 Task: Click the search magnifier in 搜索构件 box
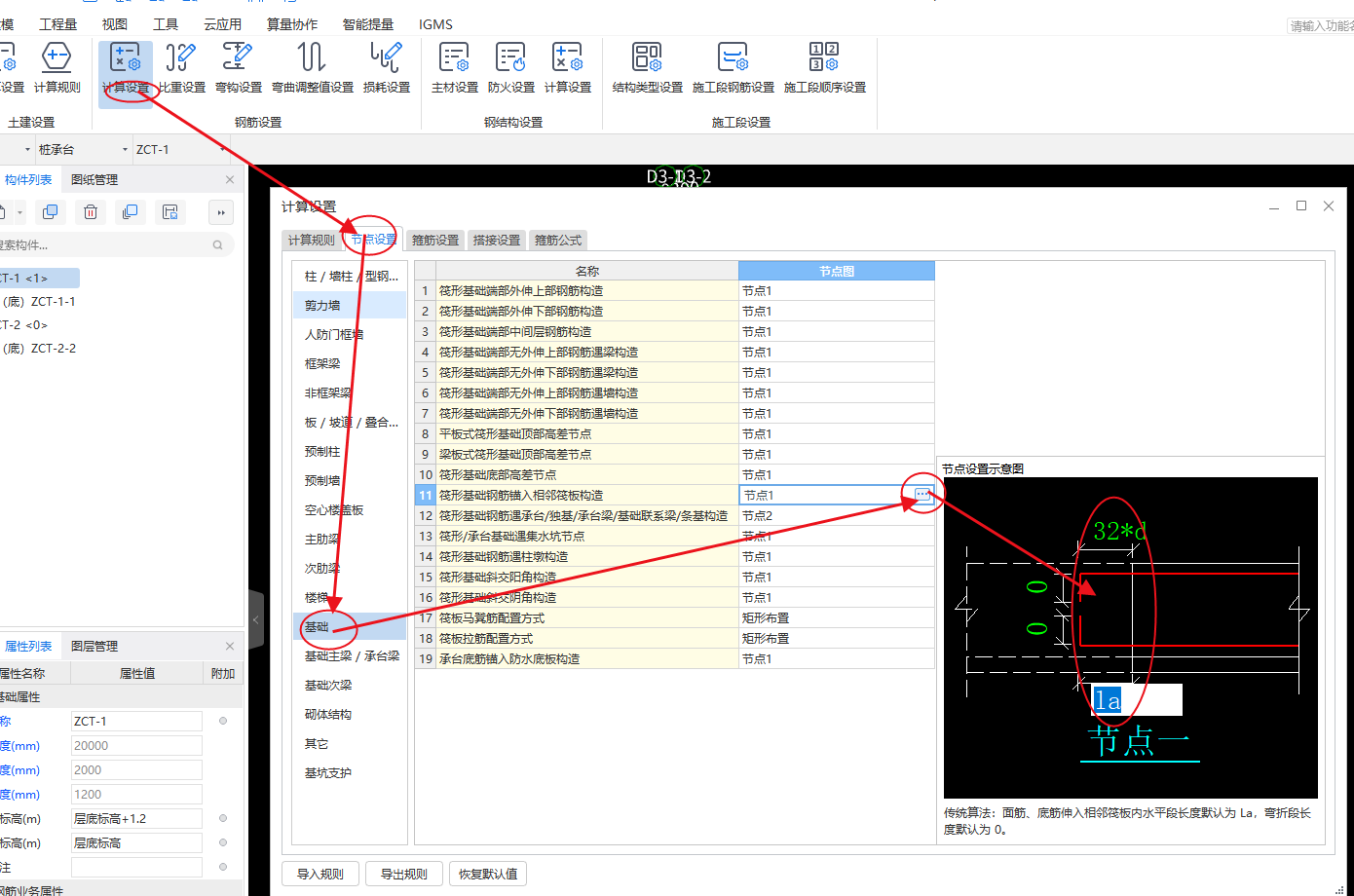(x=217, y=244)
